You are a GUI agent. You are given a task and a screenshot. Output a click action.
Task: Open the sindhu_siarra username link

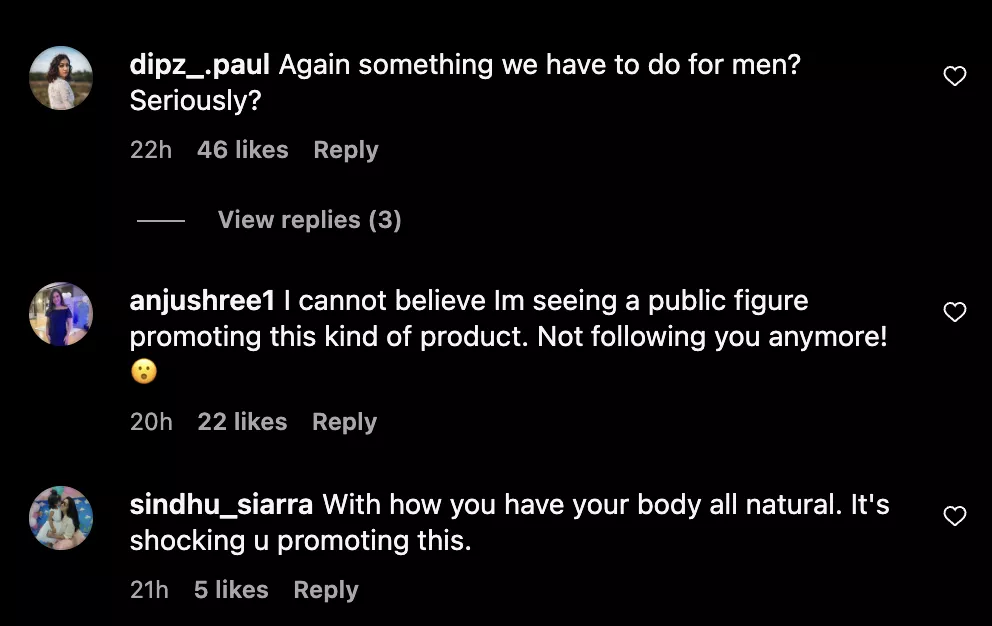point(221,505)
